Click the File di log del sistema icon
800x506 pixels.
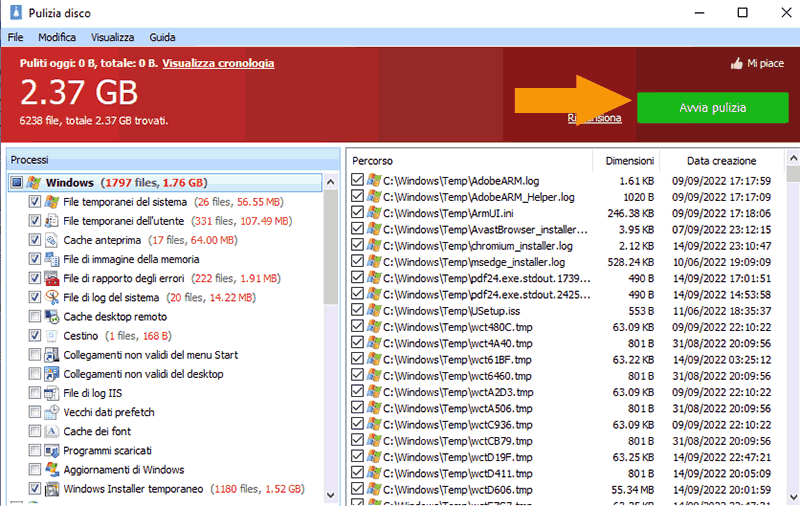[52, 297]
